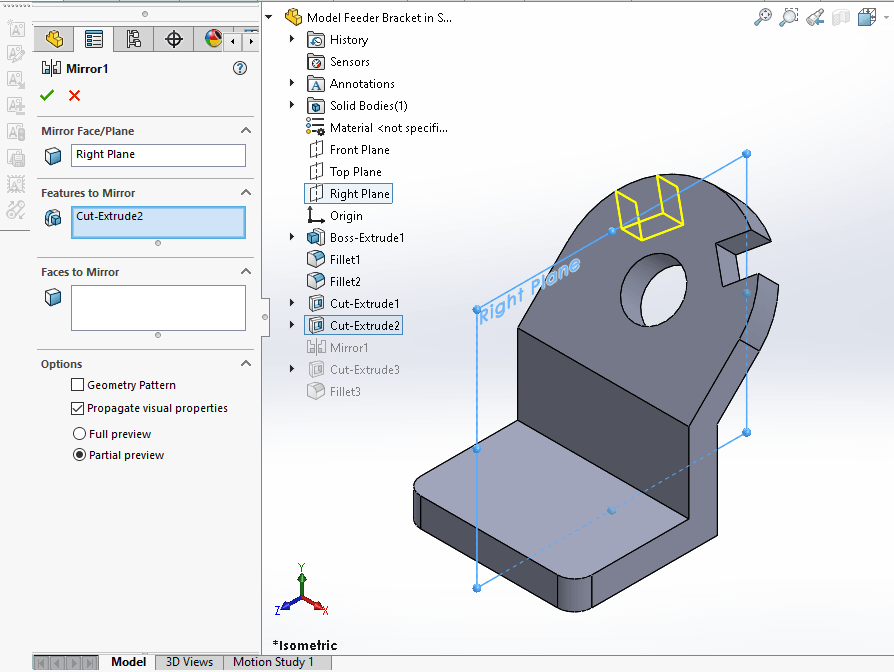This screenshot has width=894, height=672.
Task: Open the DisplayManager colored sphere panel
Action: click(x=212, y=39)
